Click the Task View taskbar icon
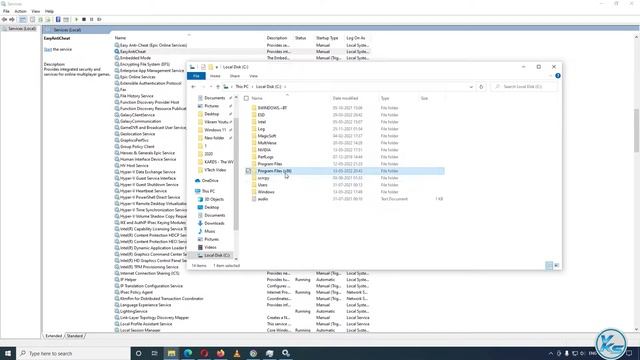This screenshot has height=360, width=640. (155, 353)
